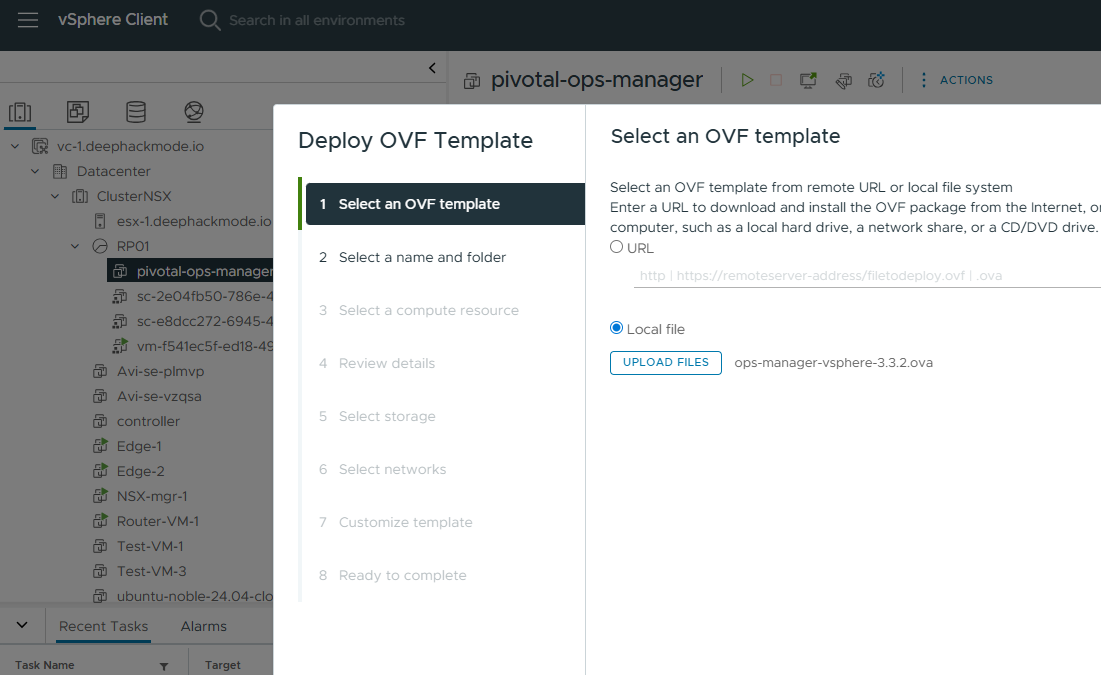The width and height of the screenshot is (1101, 675).
Task: Collapse the Datacenter tree node
Action: coord(35,171)
